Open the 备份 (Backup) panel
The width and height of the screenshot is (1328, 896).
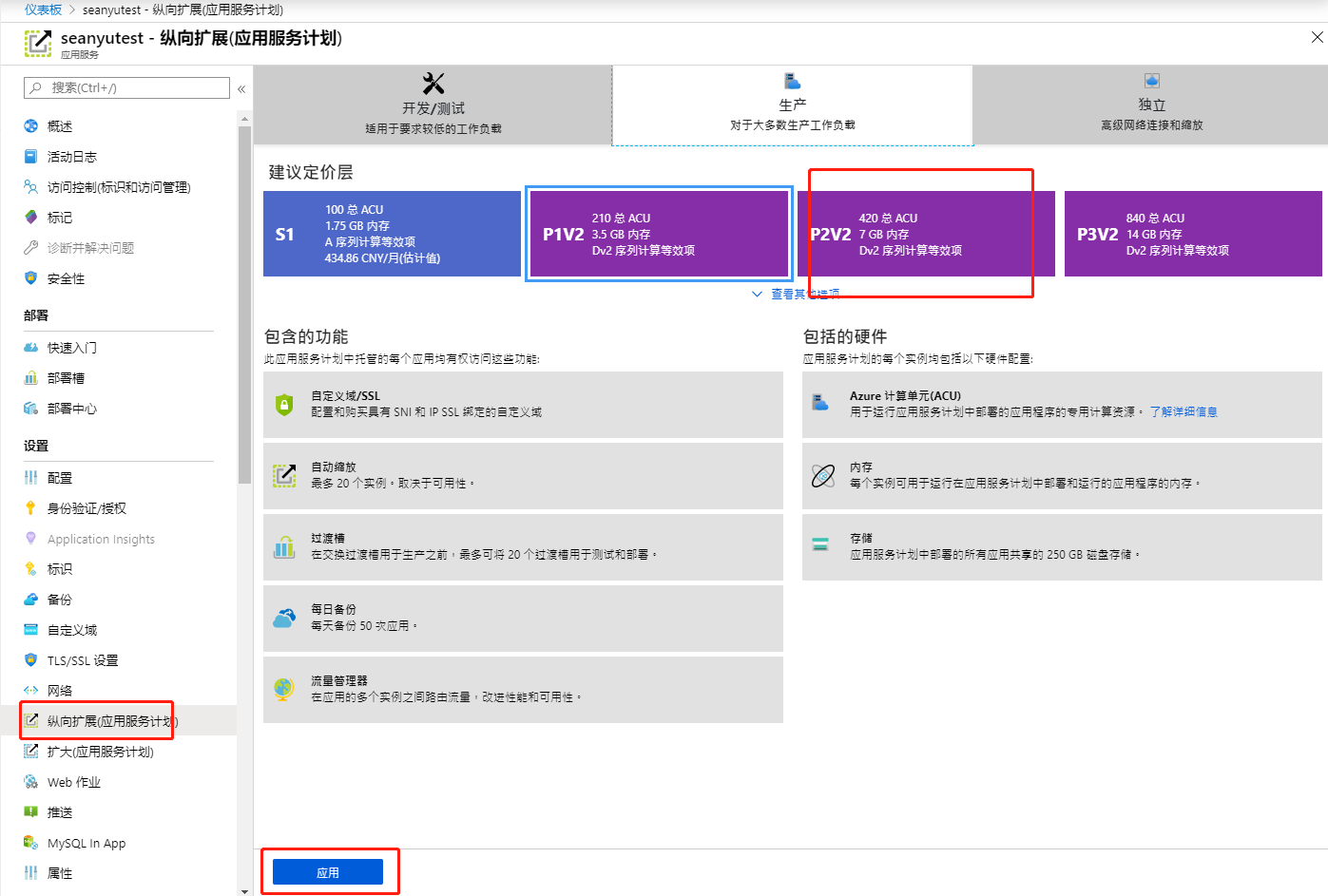pyautogui.click(x=60, y=599)
